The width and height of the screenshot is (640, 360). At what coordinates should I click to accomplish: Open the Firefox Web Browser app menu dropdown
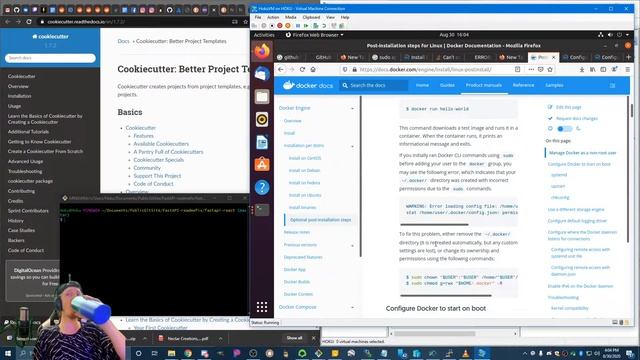314,35
